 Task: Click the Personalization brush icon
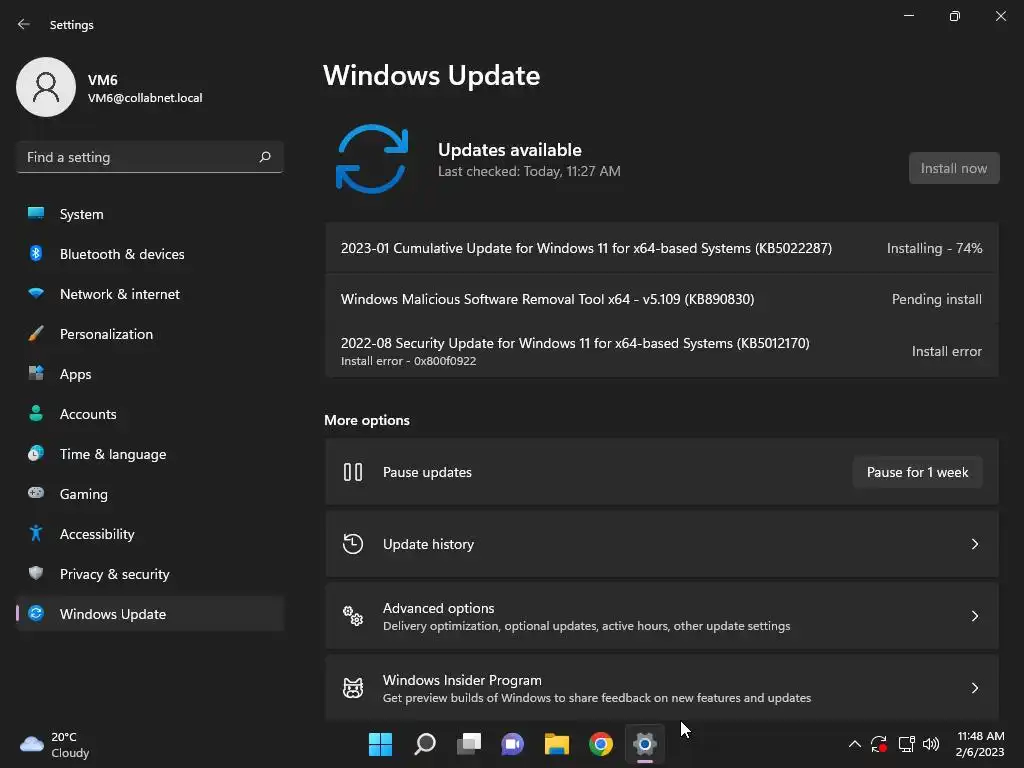coord(36,334)
